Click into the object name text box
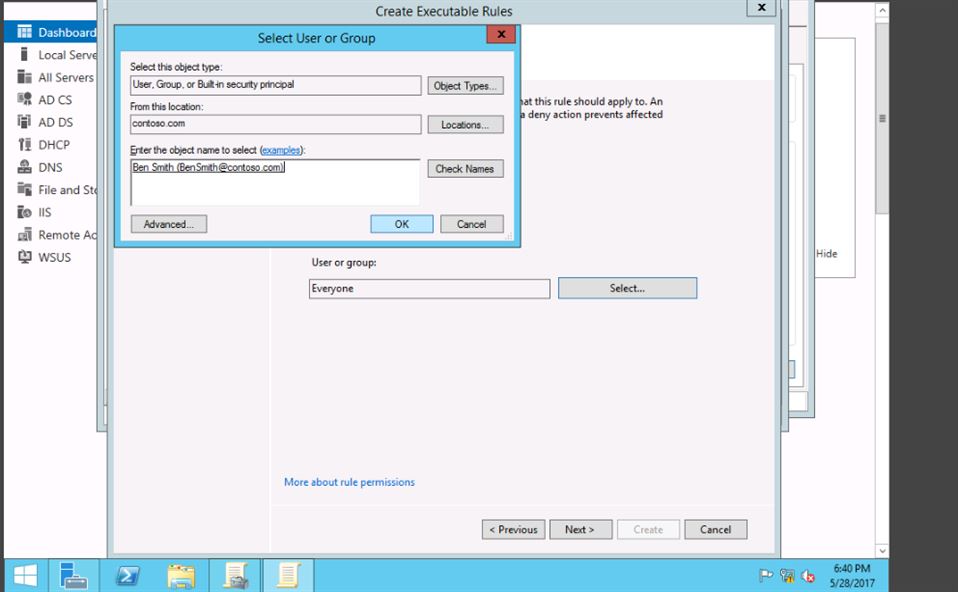This screenshot has width=958, height=592. coord(276,182)
